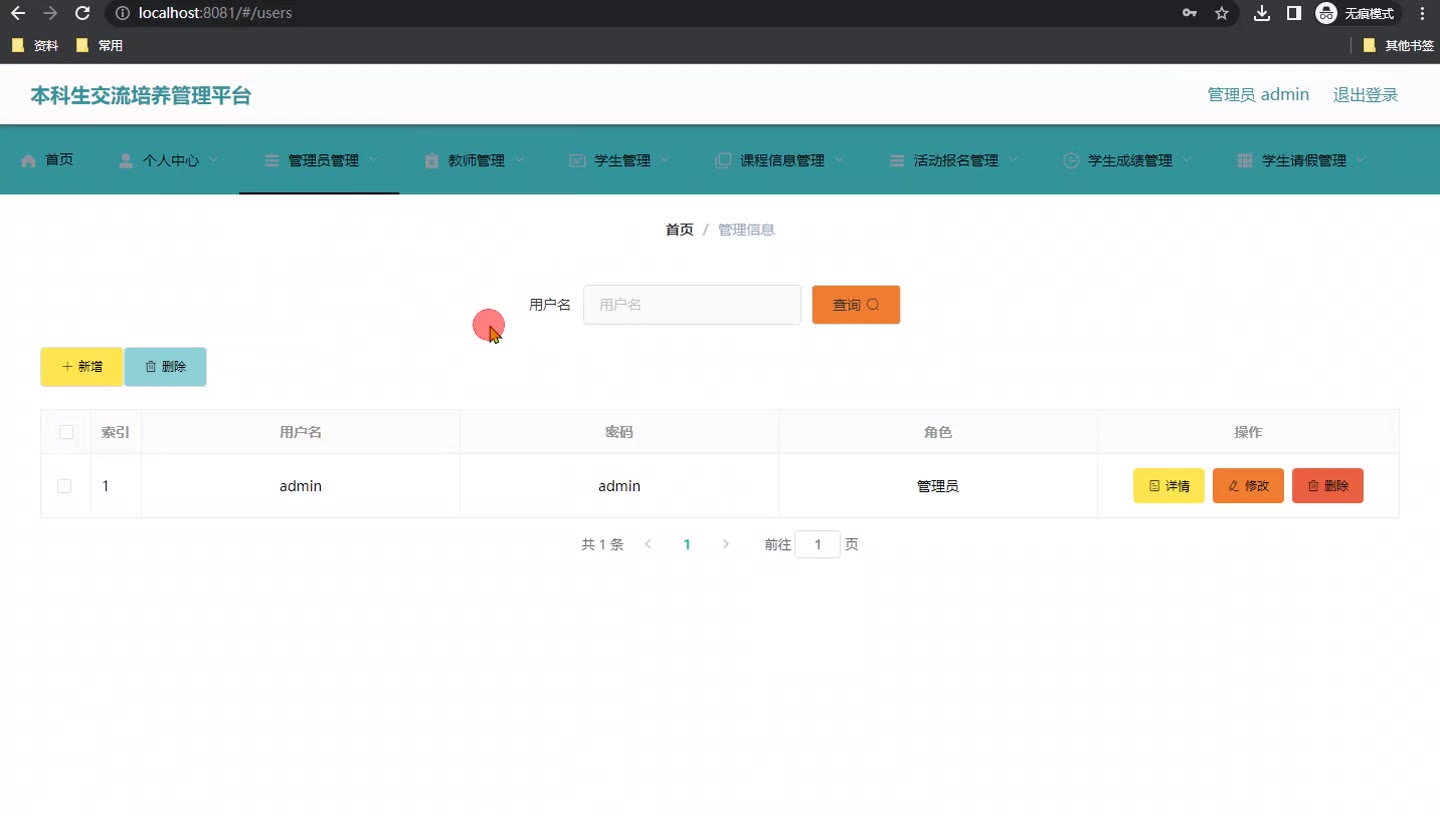Open 学生成绩管理 menu
Viewport: 1440px width, 816px height.
[1129, 160]
